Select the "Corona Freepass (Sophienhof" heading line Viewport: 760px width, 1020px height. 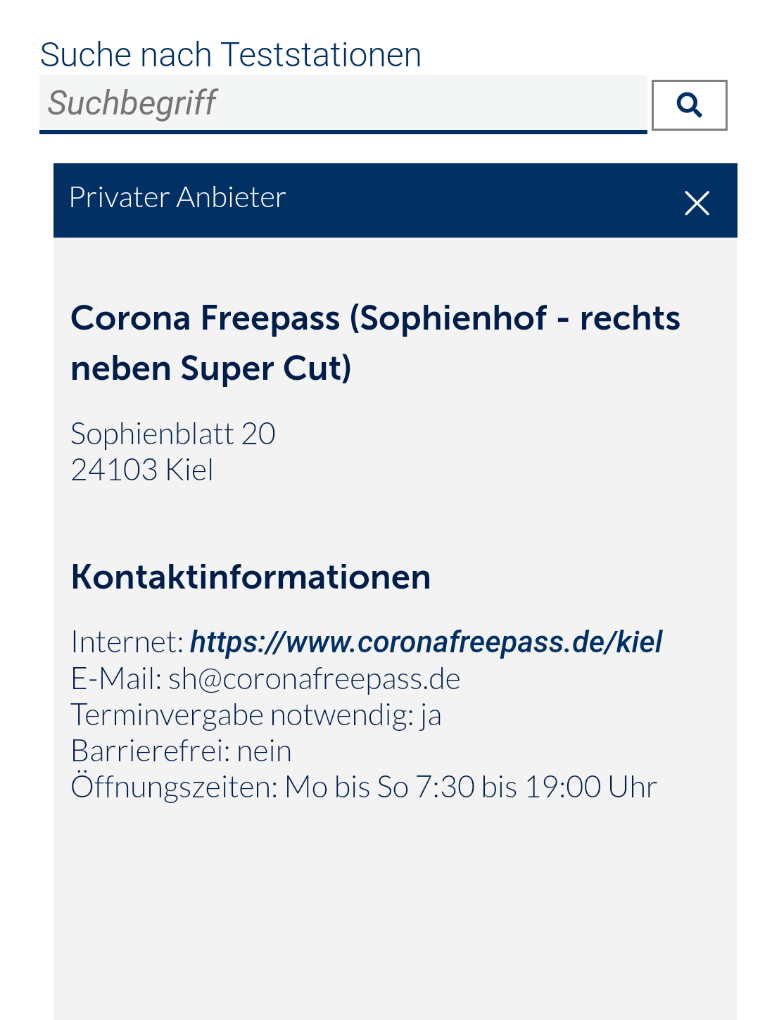tap(375, 318)
